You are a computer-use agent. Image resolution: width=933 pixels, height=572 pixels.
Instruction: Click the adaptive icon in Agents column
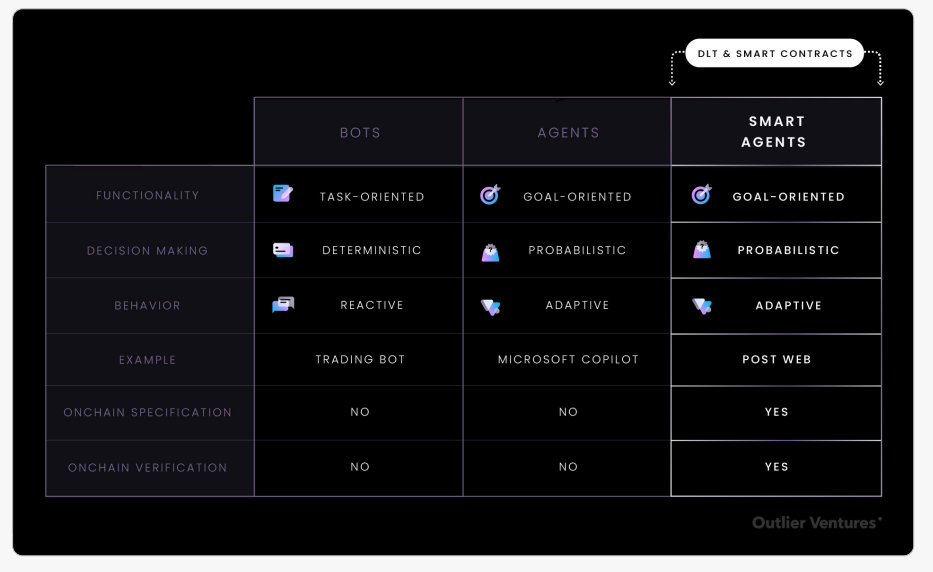click(x=490, y=306)
